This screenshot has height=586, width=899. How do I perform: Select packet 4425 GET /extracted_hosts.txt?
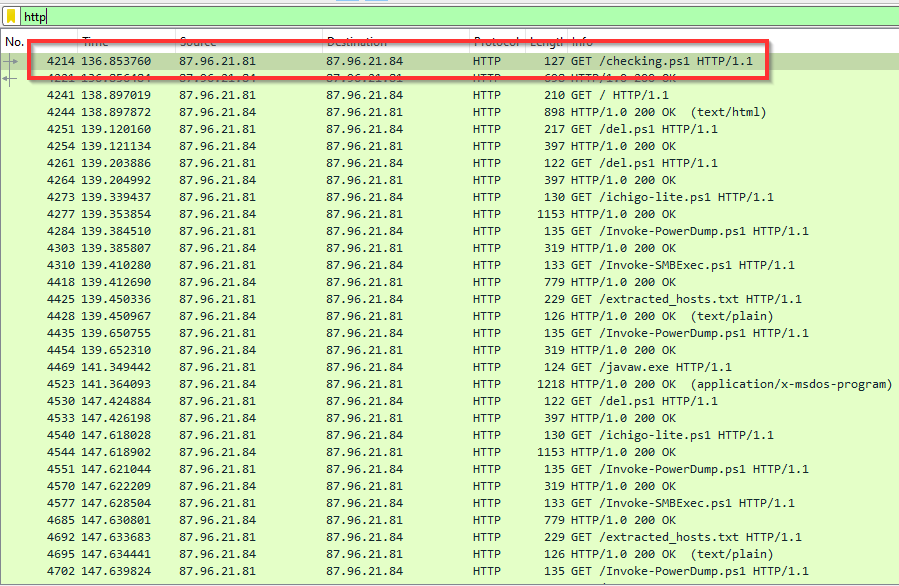click(400, 299)
